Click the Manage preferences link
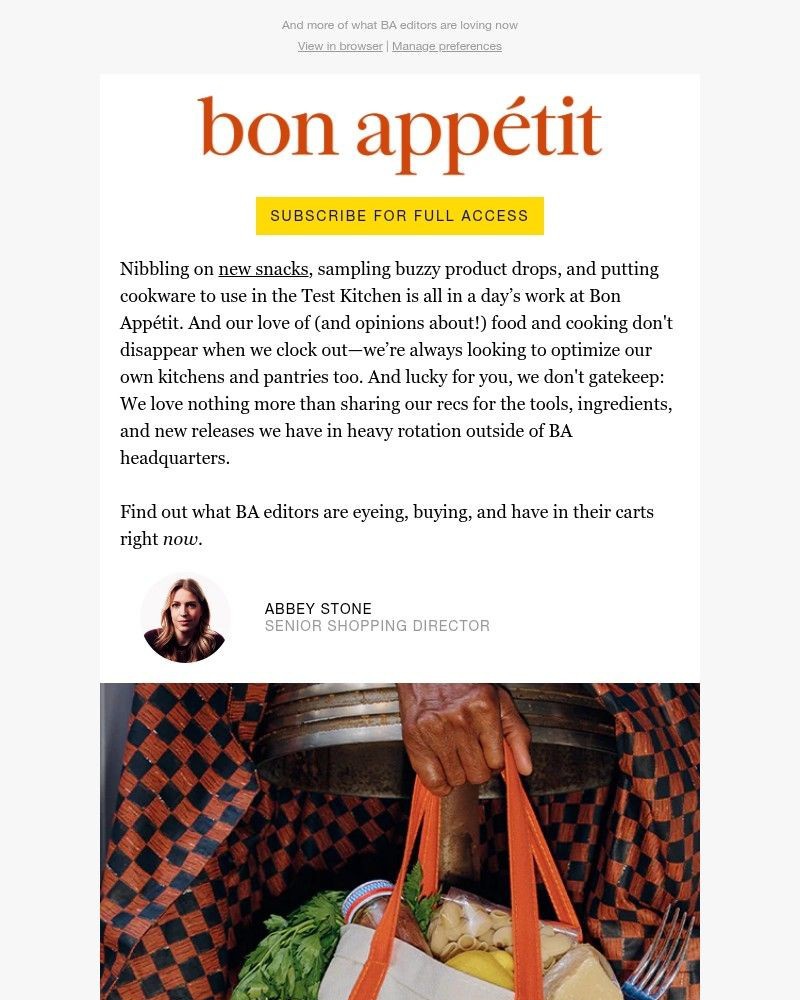The image size is (800, 1000). [x=447, y=46]
